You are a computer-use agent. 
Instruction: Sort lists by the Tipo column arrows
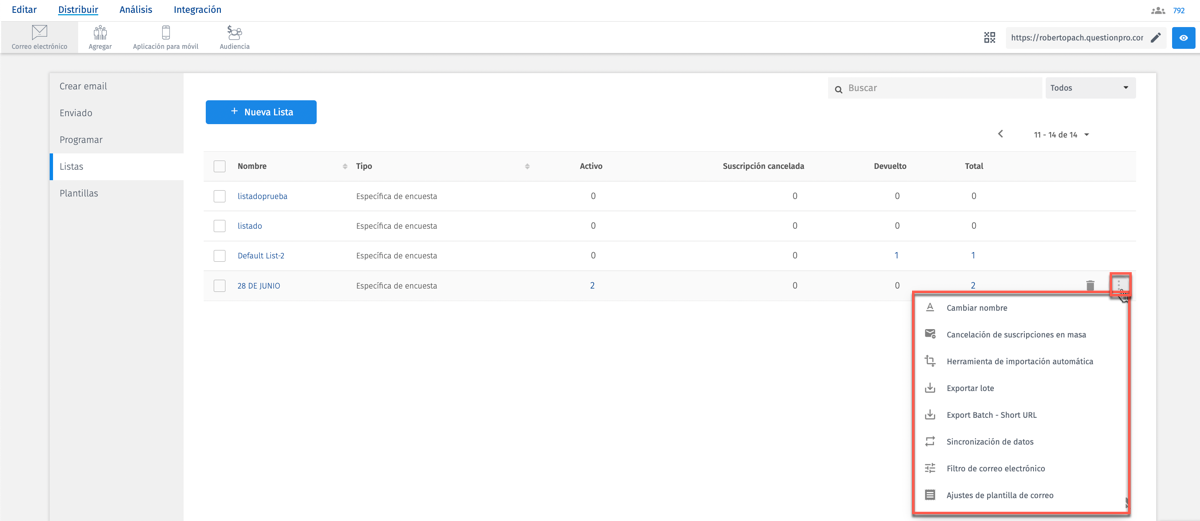pos(527,166)
